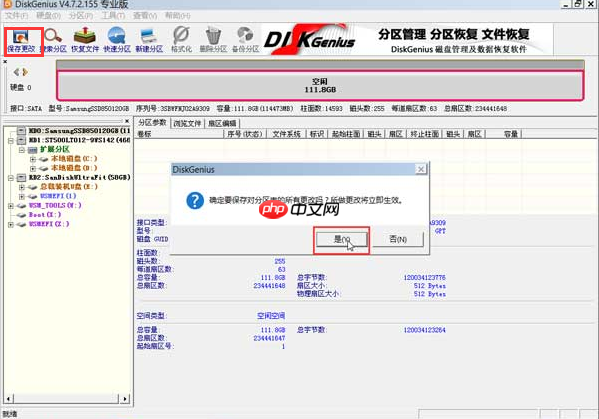Open the 工具(T) menu

coord(113,16)
